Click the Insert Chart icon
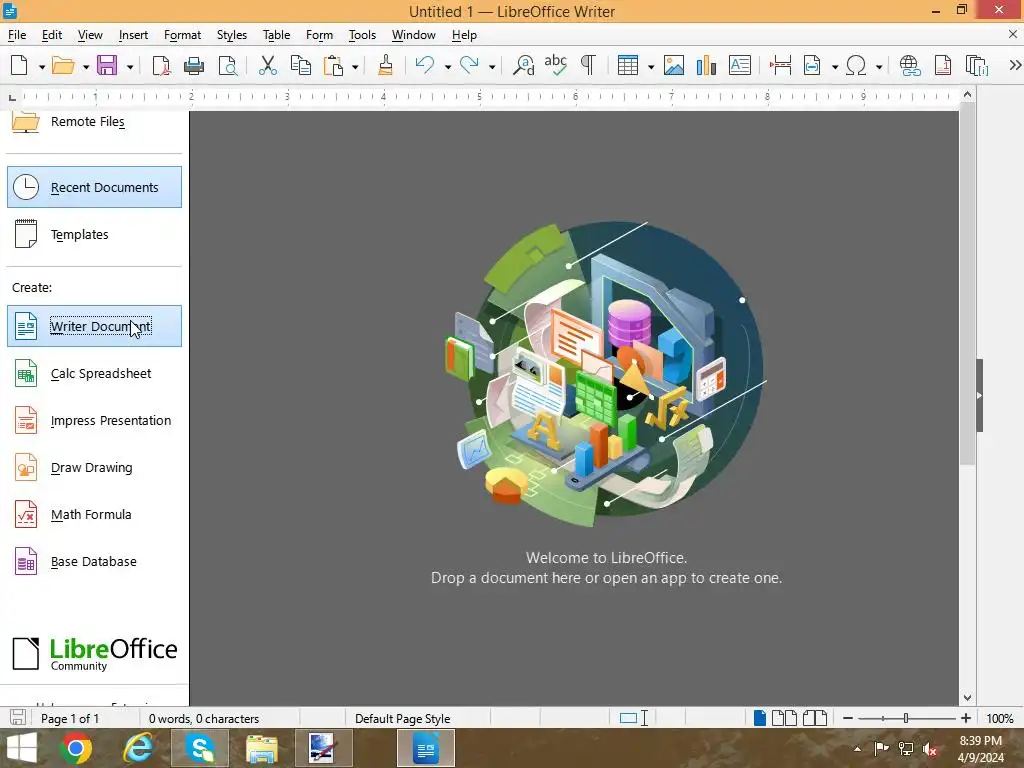Screen dimensions: 1024x768 tap(707, 65)
